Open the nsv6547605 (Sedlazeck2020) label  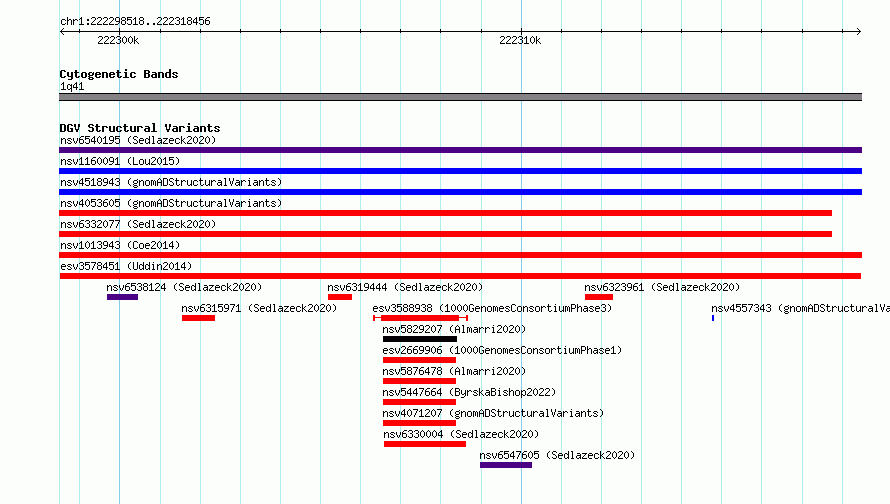pyautogui.click(x=557, y=455)
